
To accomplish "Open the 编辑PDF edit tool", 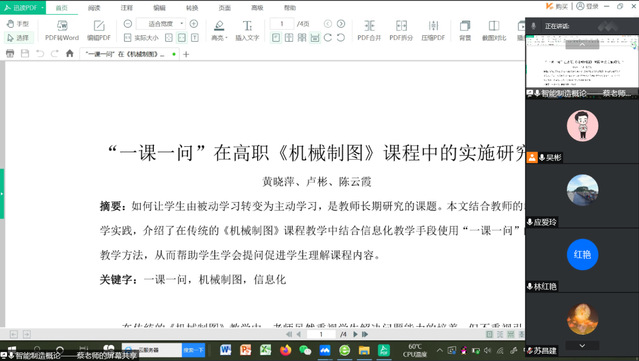I will 99,31.
